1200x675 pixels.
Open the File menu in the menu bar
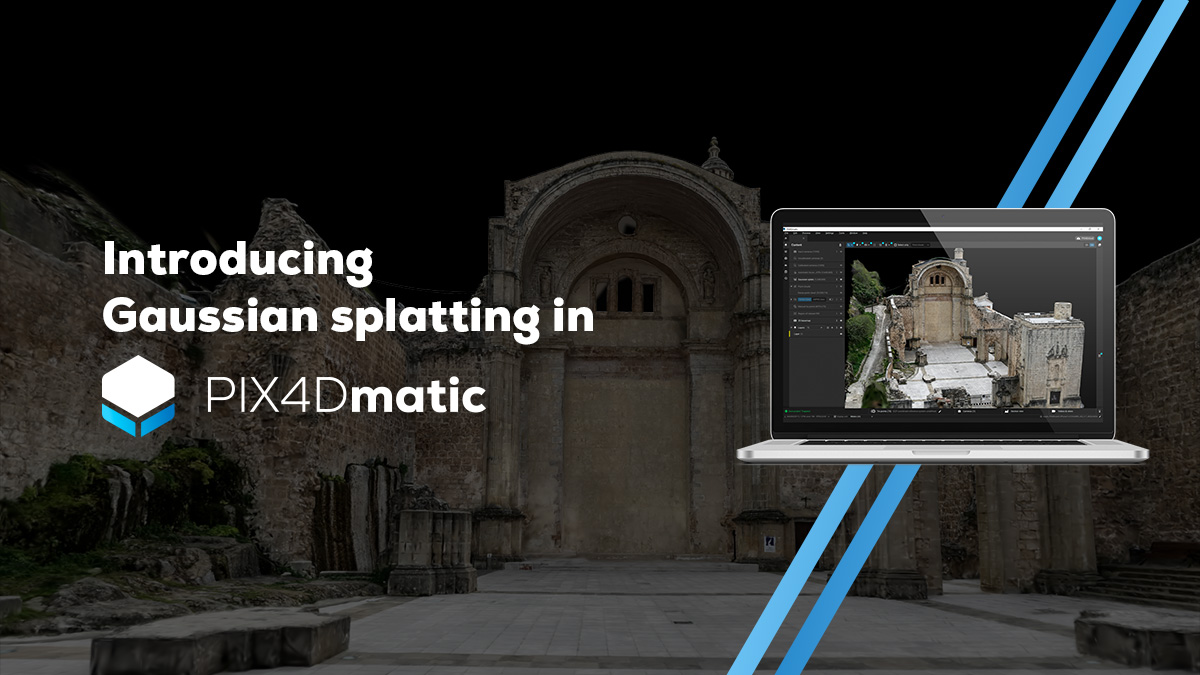tap(785, 233)
